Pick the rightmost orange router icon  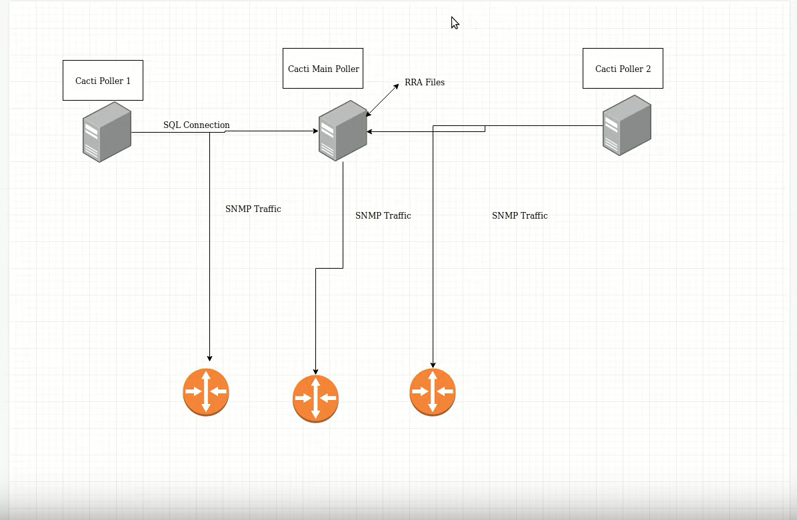(432, 391)
